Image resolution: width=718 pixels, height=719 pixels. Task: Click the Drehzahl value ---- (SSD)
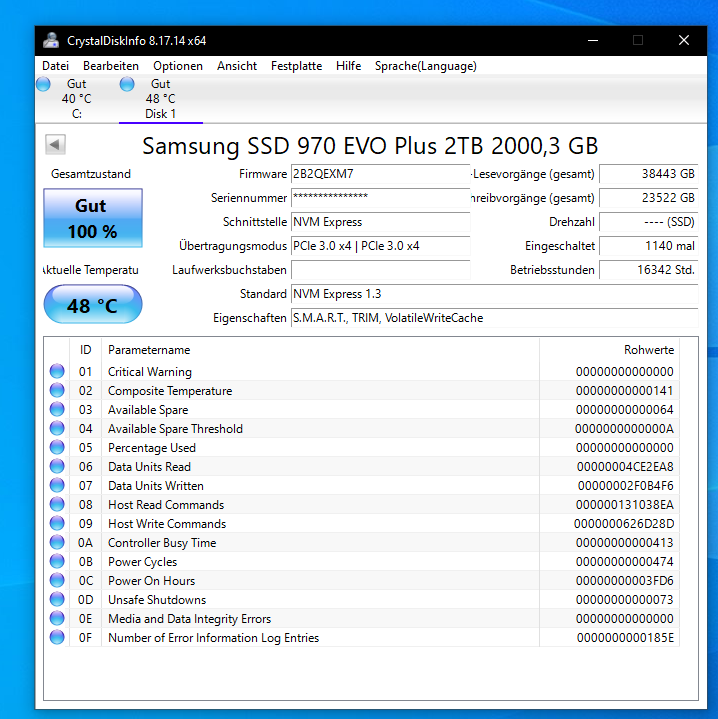[x=649, y=222]
